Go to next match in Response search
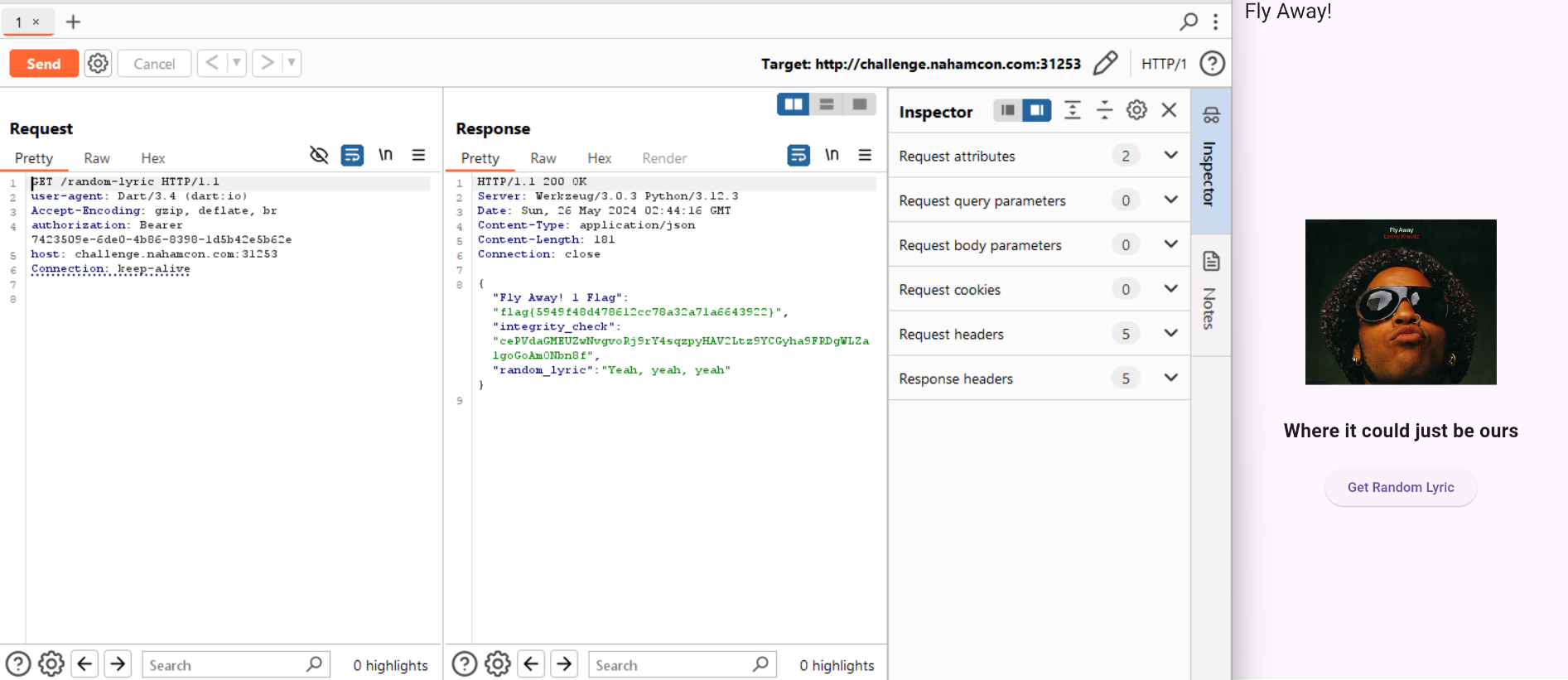Image resolution: width=1568 pixels, height=680 pixels. 564,664
